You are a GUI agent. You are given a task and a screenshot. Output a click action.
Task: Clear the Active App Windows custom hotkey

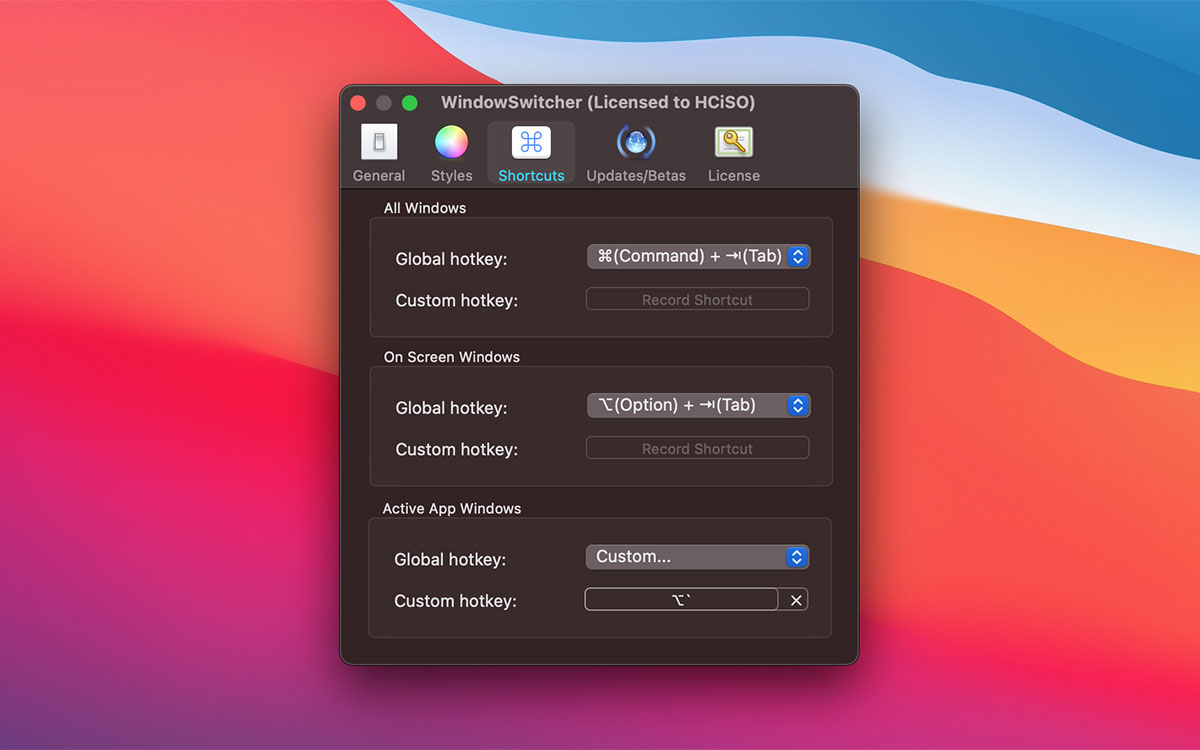click(796, 600)
